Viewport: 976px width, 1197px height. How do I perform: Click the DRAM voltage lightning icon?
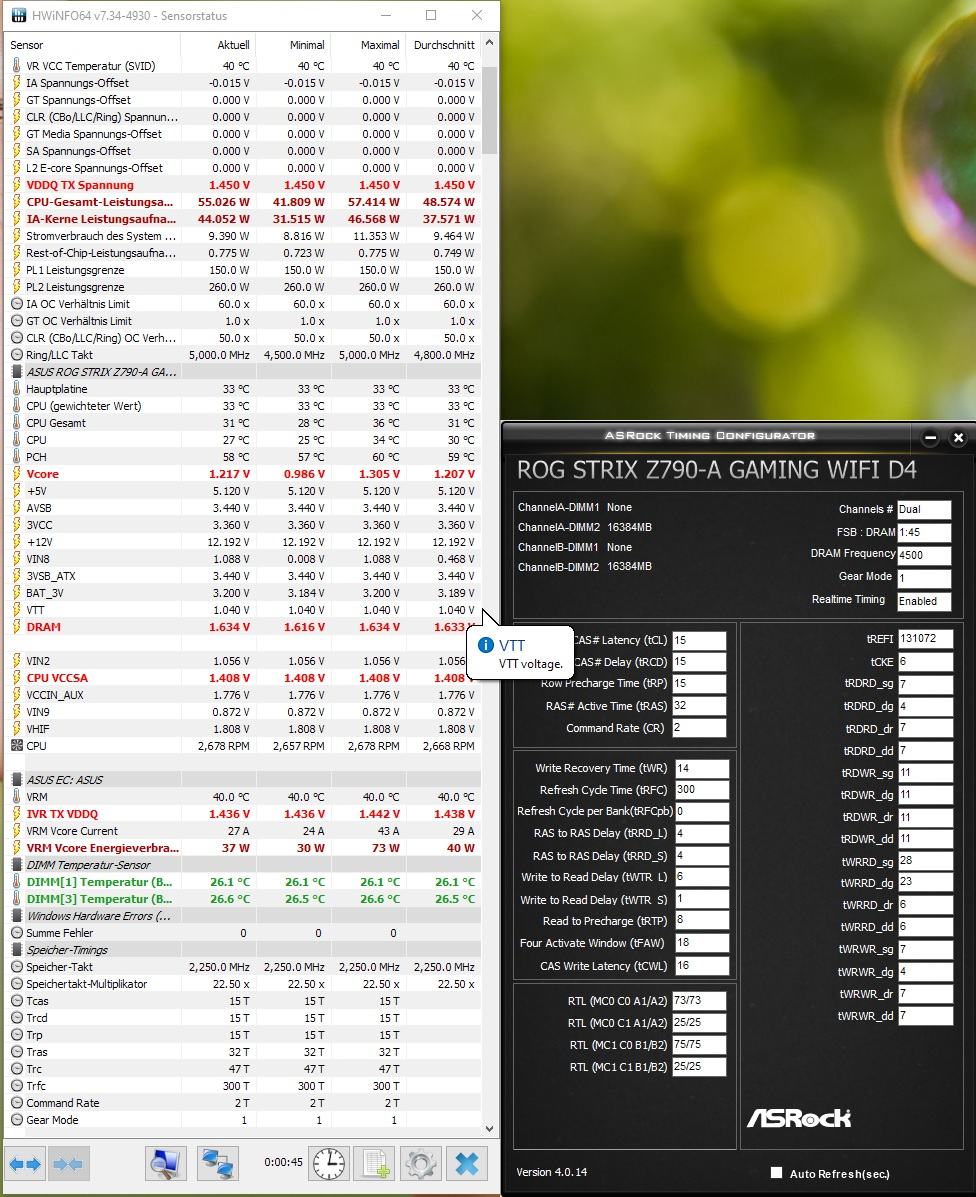17,627
